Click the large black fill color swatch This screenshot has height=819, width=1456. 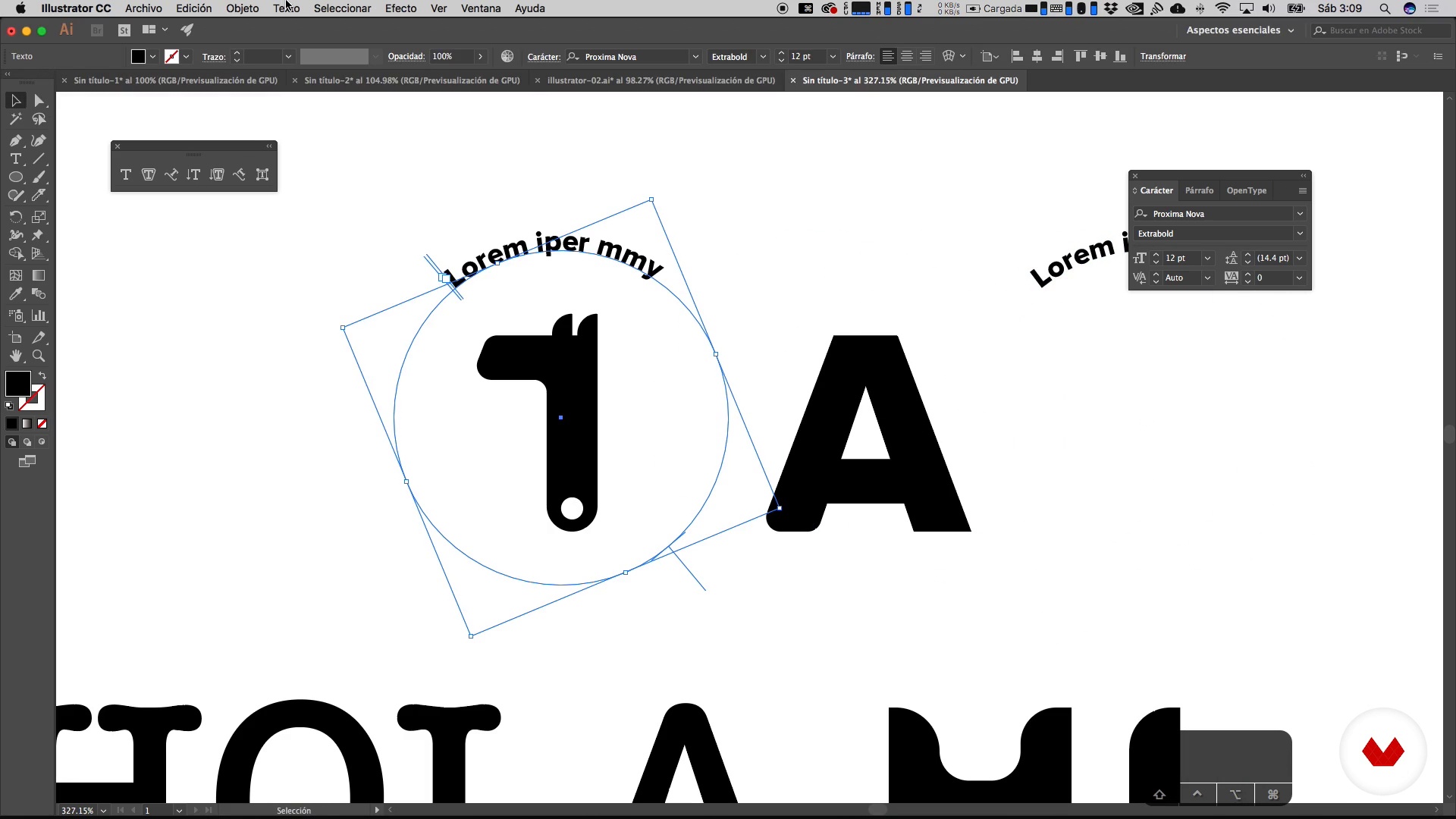click(x=17, y=384)
